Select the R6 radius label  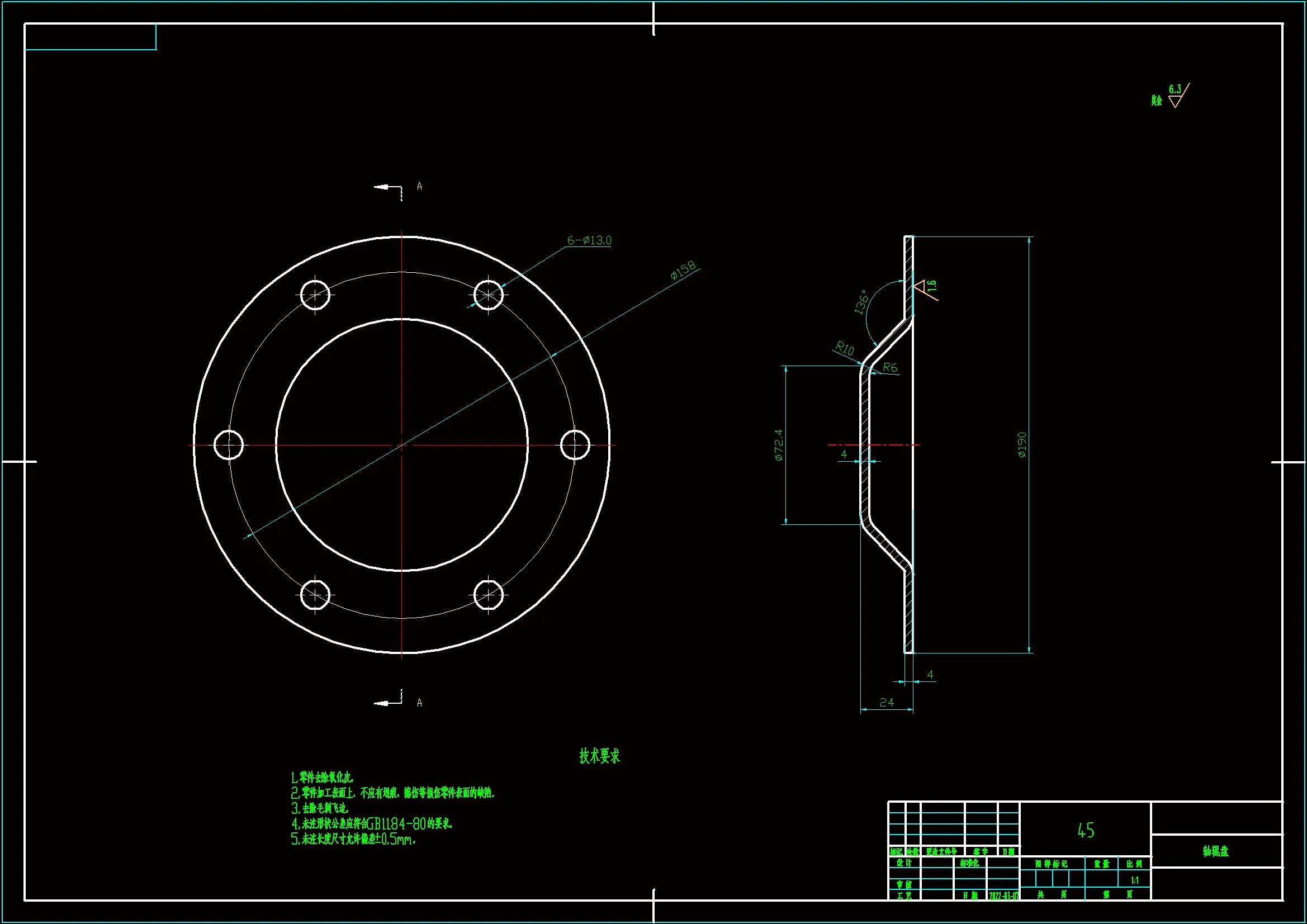tap(890, 368)
